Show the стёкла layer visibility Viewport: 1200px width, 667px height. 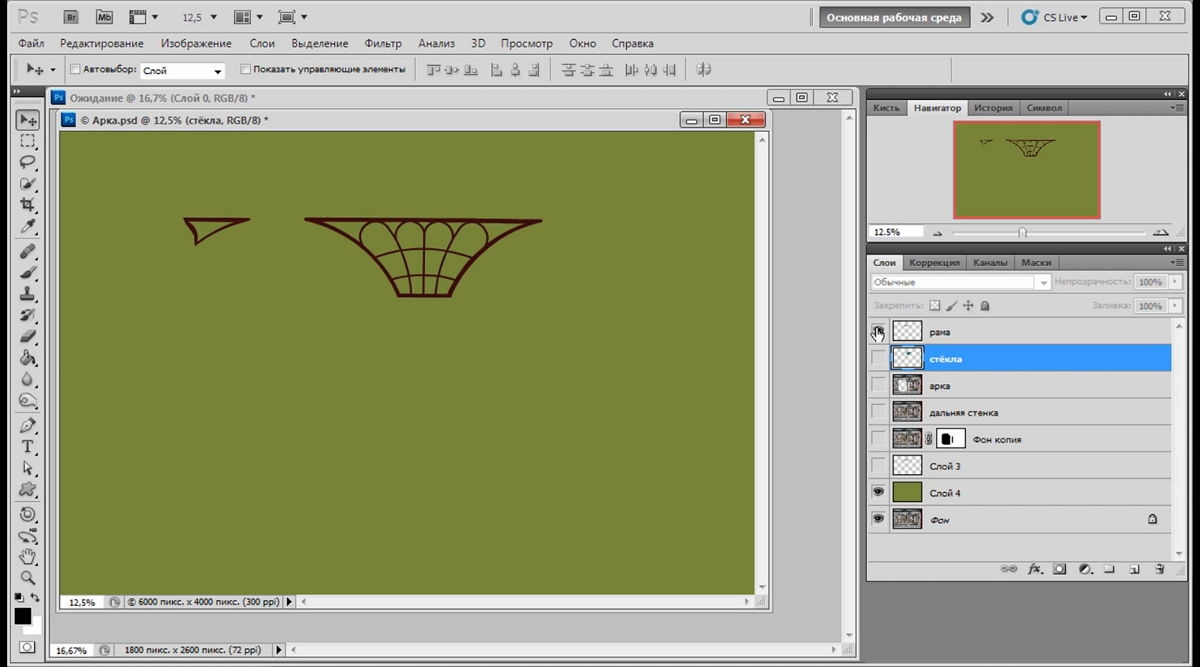[878, 358]
